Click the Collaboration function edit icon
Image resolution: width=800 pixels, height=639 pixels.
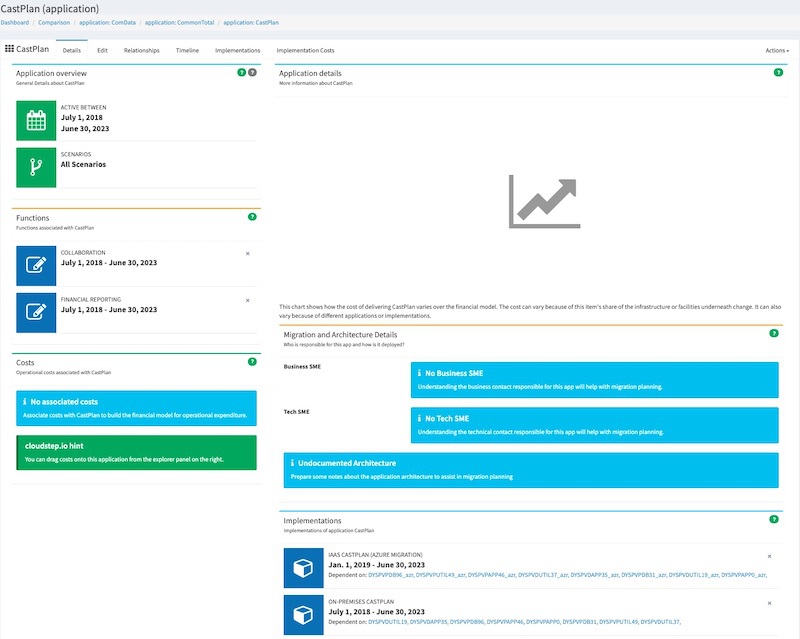pos(36,265)
